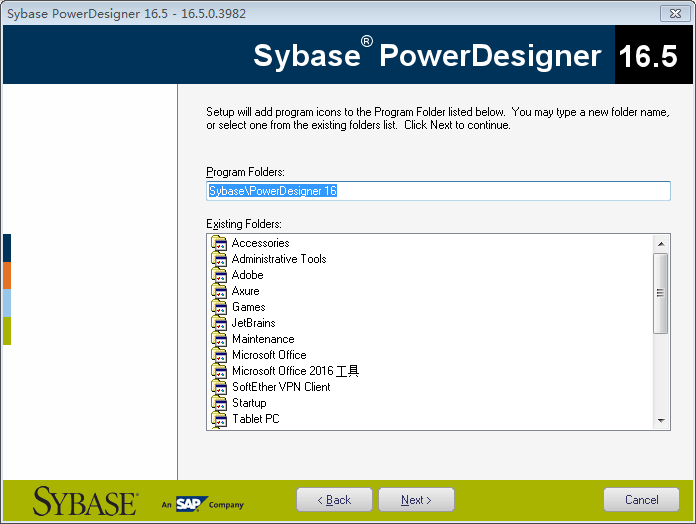
Task: Pick the JetBrains folder name
Action: pos(253,323)
